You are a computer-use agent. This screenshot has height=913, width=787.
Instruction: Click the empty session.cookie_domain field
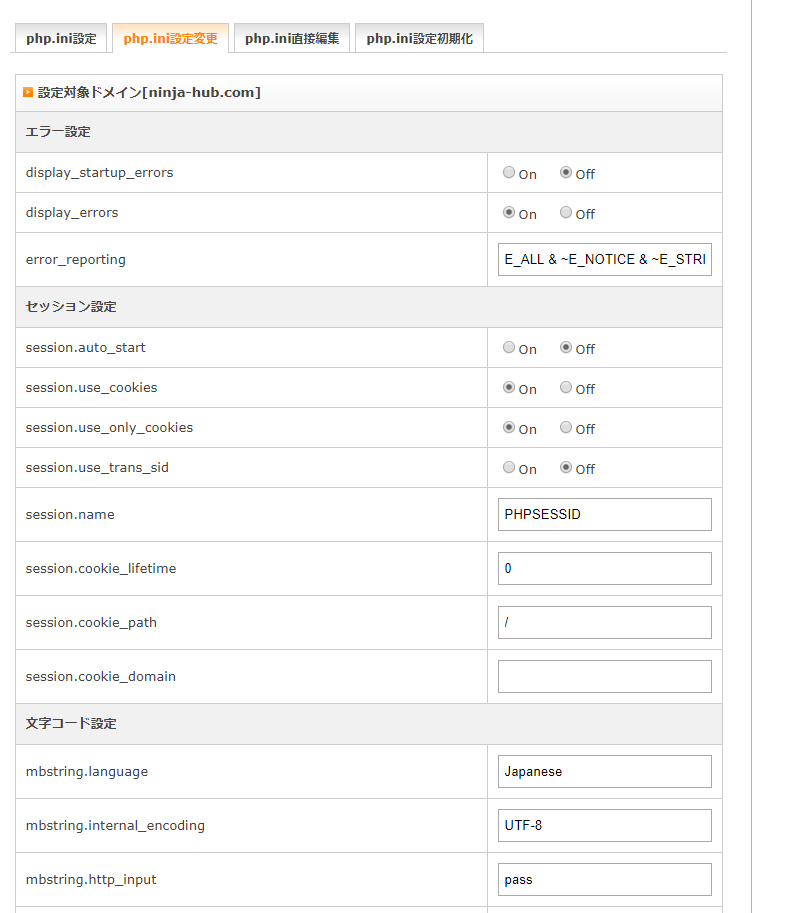tap(604, 677)
